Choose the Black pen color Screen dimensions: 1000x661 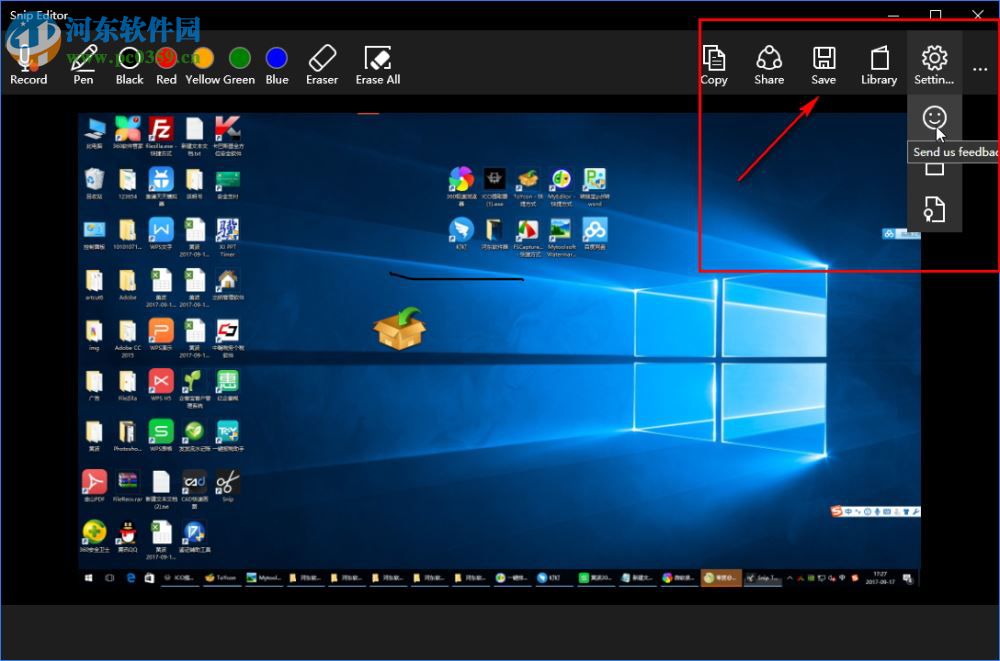click(129, 64)
